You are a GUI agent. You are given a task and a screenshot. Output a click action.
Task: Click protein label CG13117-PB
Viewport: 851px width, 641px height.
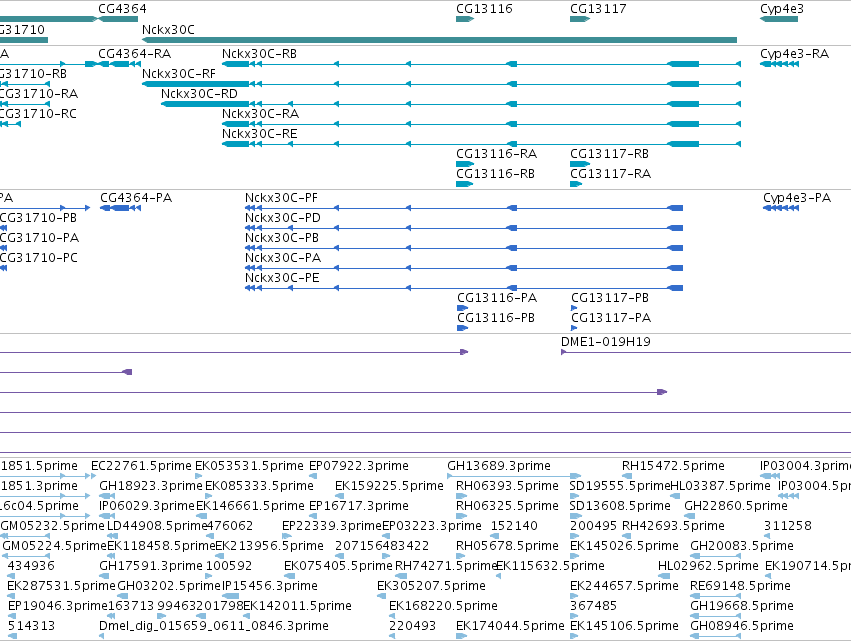pos(610,298)
